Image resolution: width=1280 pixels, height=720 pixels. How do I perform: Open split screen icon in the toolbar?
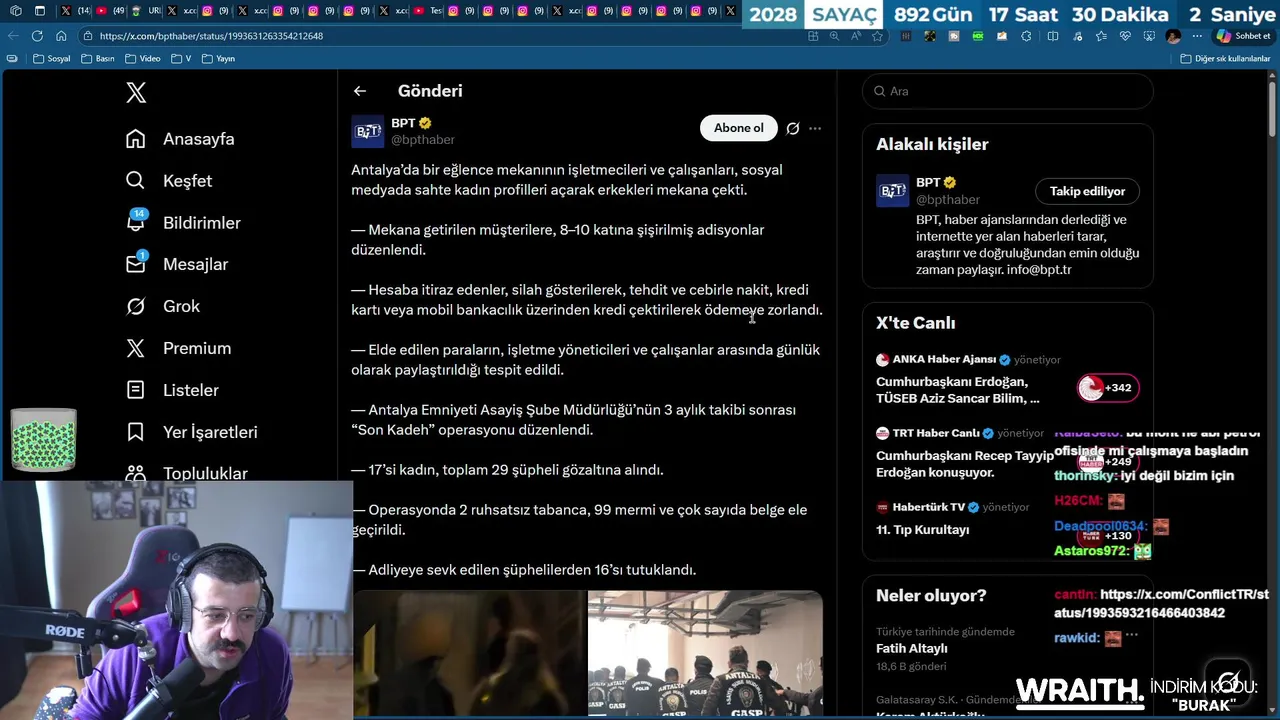1052,36
